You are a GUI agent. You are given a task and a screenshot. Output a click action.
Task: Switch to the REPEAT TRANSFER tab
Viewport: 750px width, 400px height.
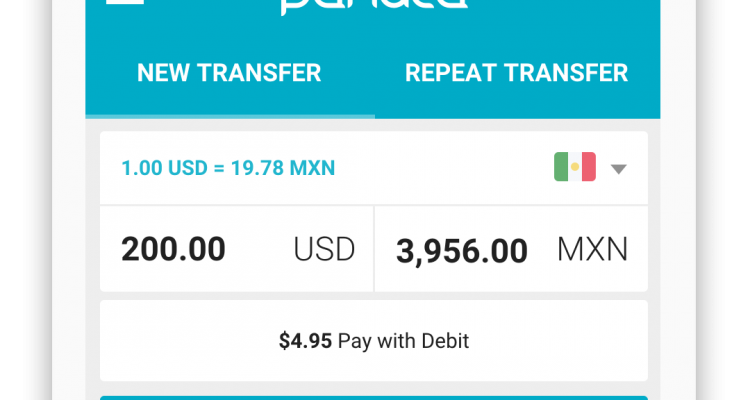point(517,73)
